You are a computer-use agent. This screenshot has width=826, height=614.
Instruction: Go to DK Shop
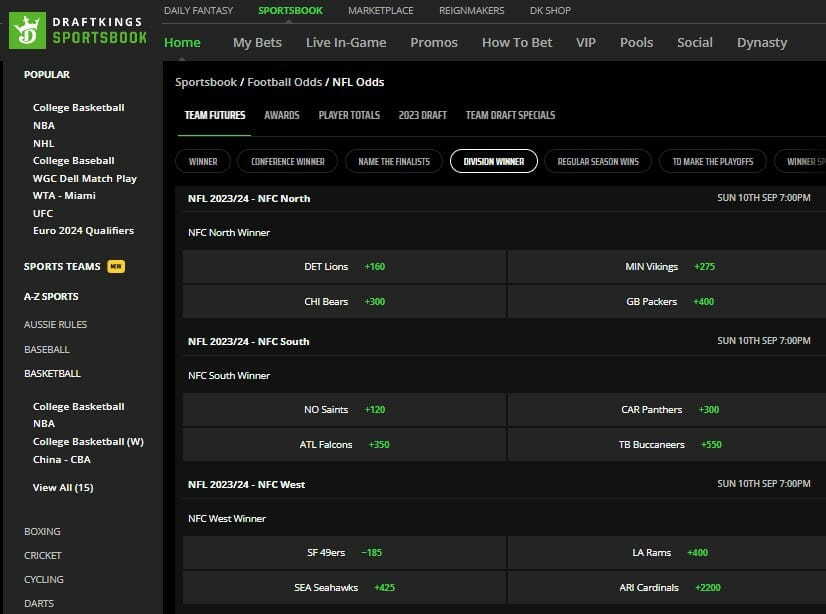(550, 11)
